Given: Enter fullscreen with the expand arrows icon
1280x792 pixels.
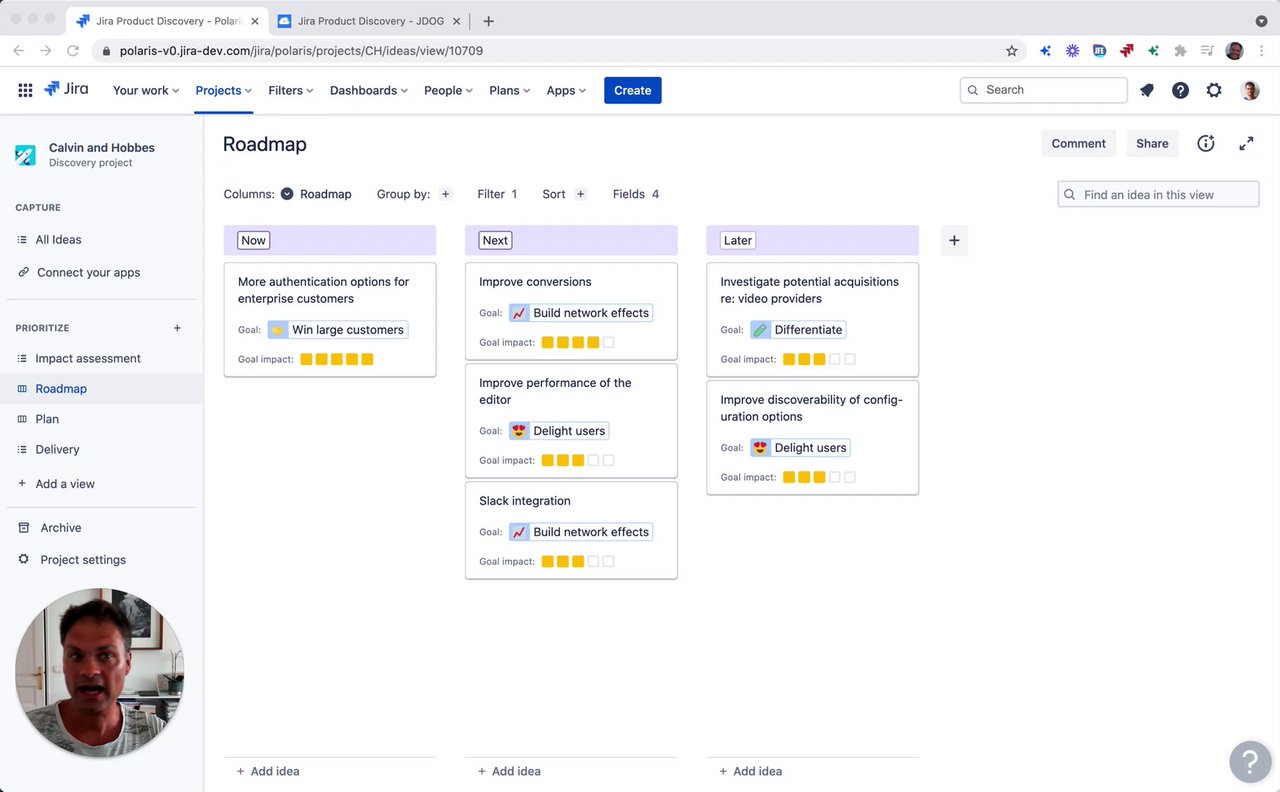Looking at the screenshot, I should pyautogui.click(x=1246, y=144).
